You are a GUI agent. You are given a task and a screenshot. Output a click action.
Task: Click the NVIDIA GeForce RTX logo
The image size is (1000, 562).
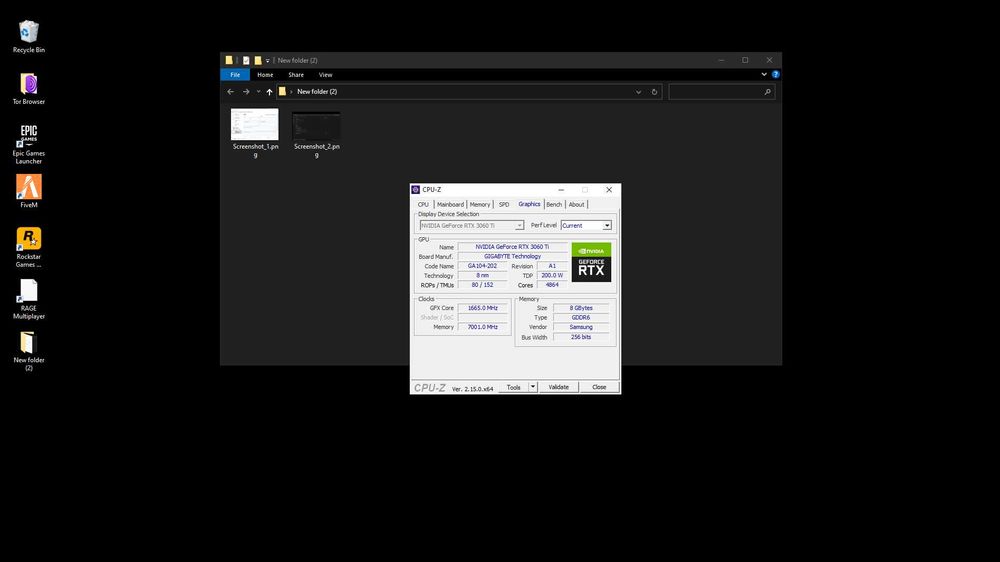[591, 262]
